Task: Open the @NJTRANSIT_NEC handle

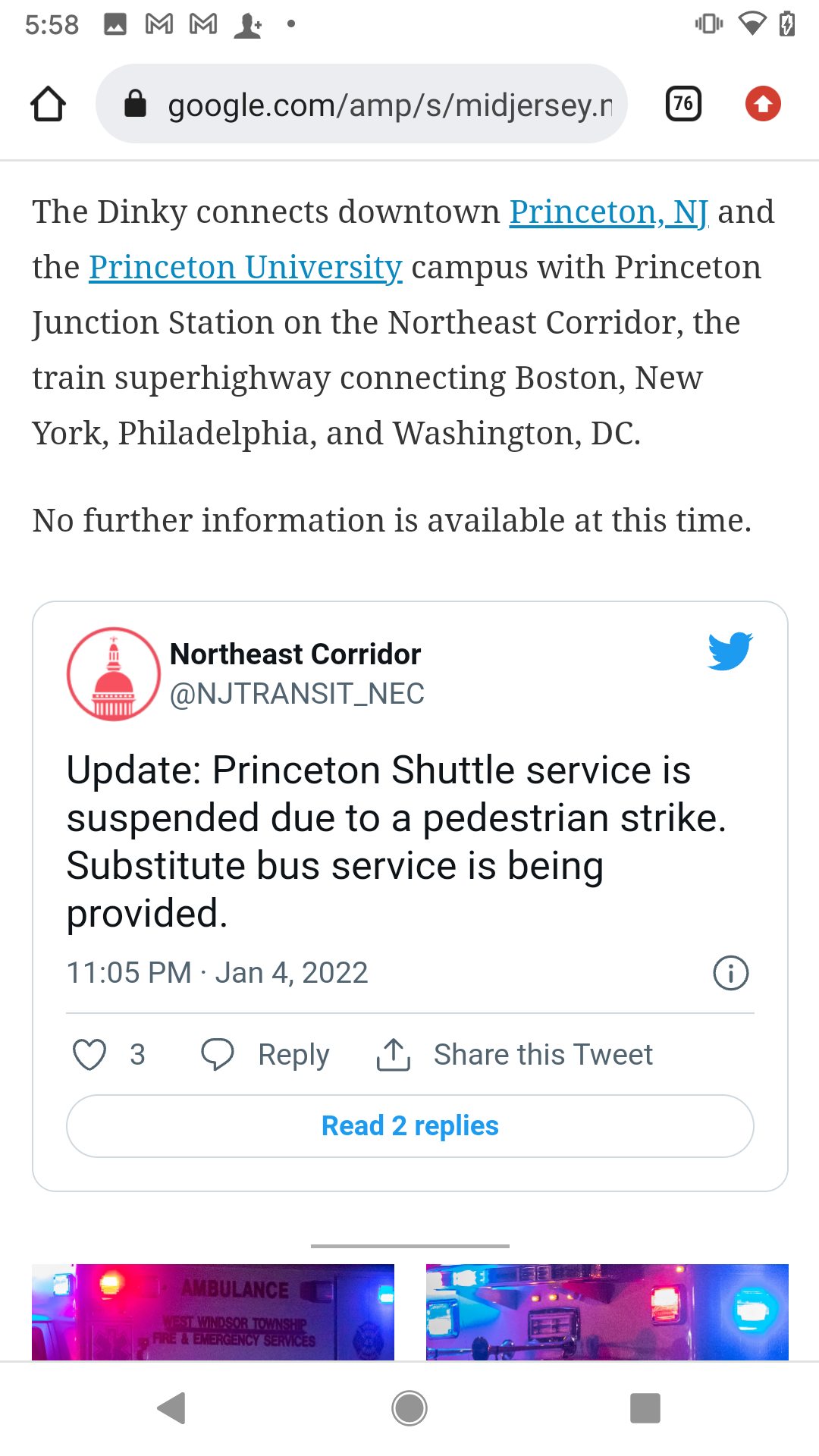Action: tap(297, 694)
